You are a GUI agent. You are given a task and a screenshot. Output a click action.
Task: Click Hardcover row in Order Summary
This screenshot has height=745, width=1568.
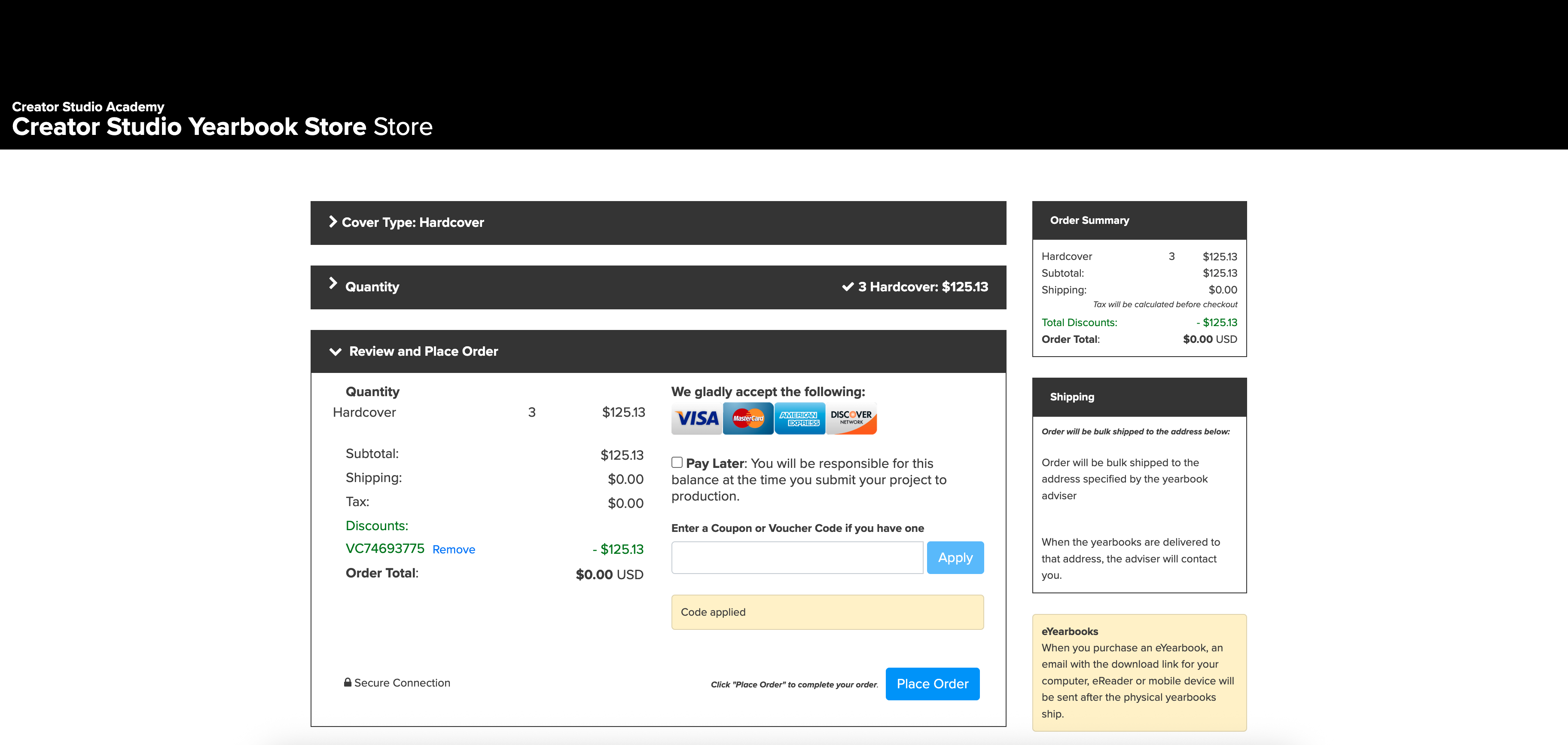[x=1139, y=256]
